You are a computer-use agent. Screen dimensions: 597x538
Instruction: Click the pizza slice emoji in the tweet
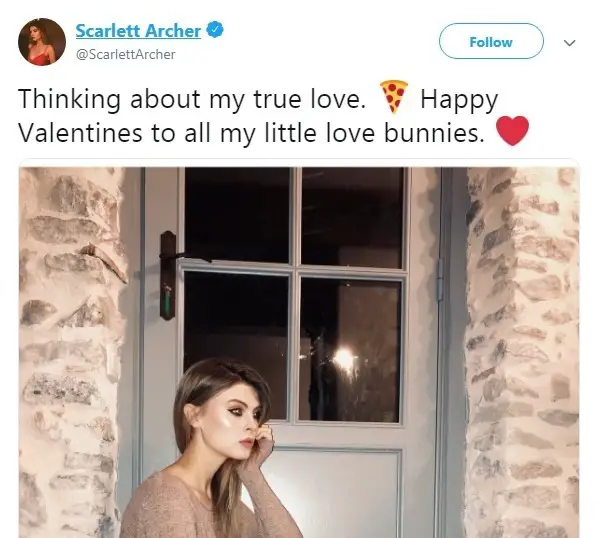[x=394, y=97]
